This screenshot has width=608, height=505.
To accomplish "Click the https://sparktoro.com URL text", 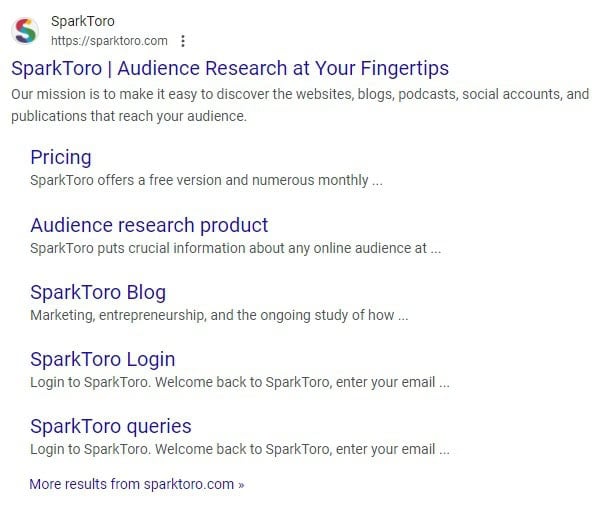I will (x=109, y=41).
